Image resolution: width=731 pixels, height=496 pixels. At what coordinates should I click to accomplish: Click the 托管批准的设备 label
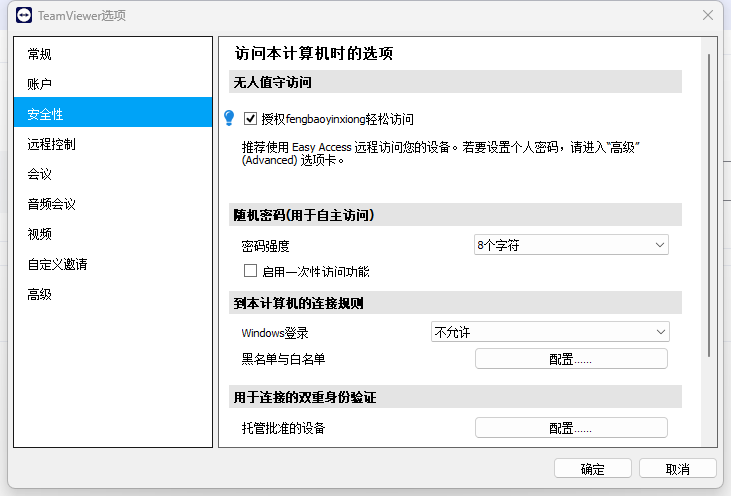pos(283,428)
